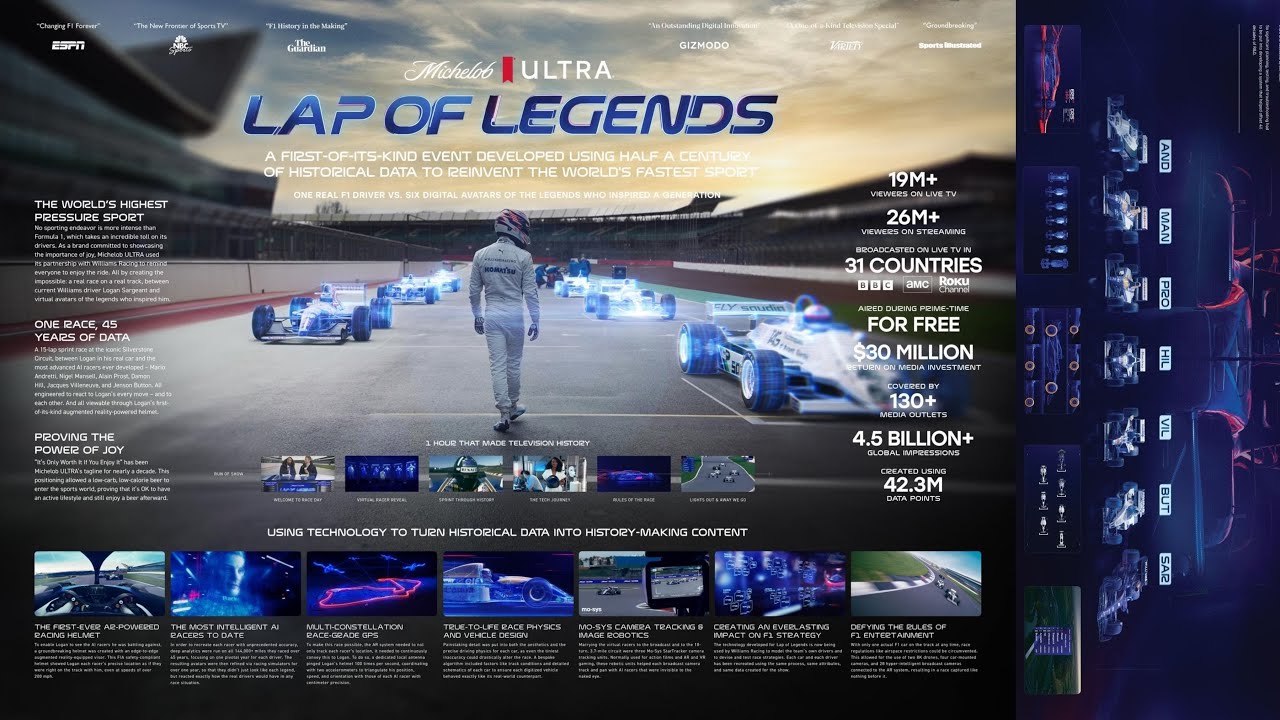Click the "Groundbreaking" quote

tap(950, 24)
